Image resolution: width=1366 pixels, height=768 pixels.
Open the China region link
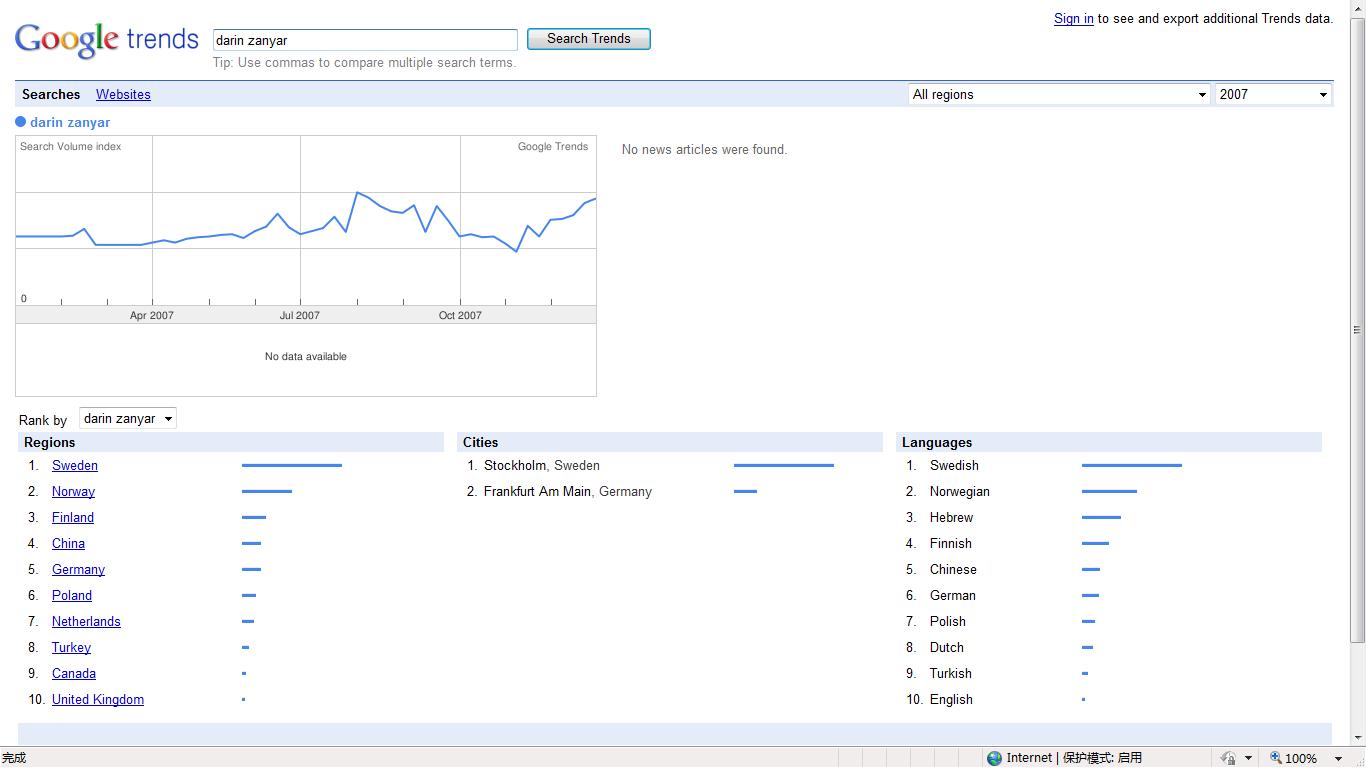click(x=68, y=544)
